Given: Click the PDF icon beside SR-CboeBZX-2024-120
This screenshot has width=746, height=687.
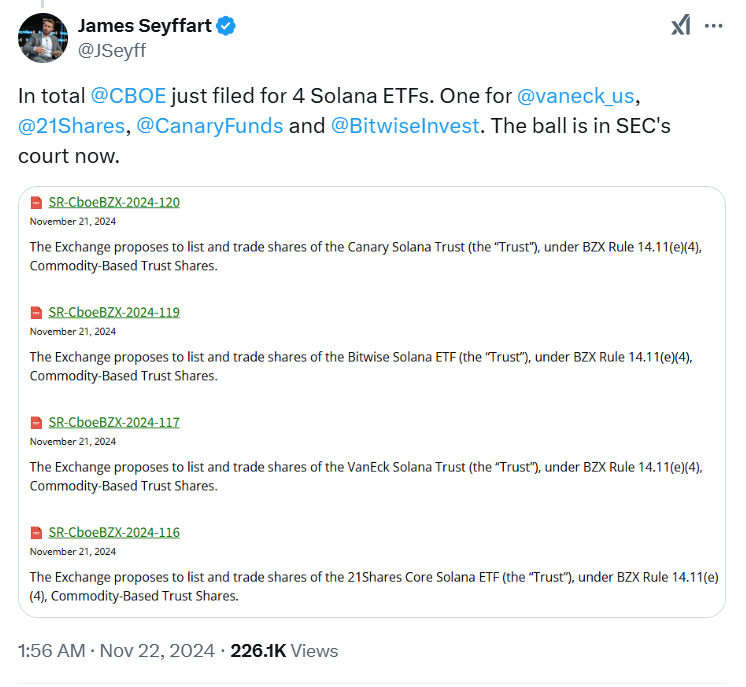Looking at the screenshot, I should (37, 202).
